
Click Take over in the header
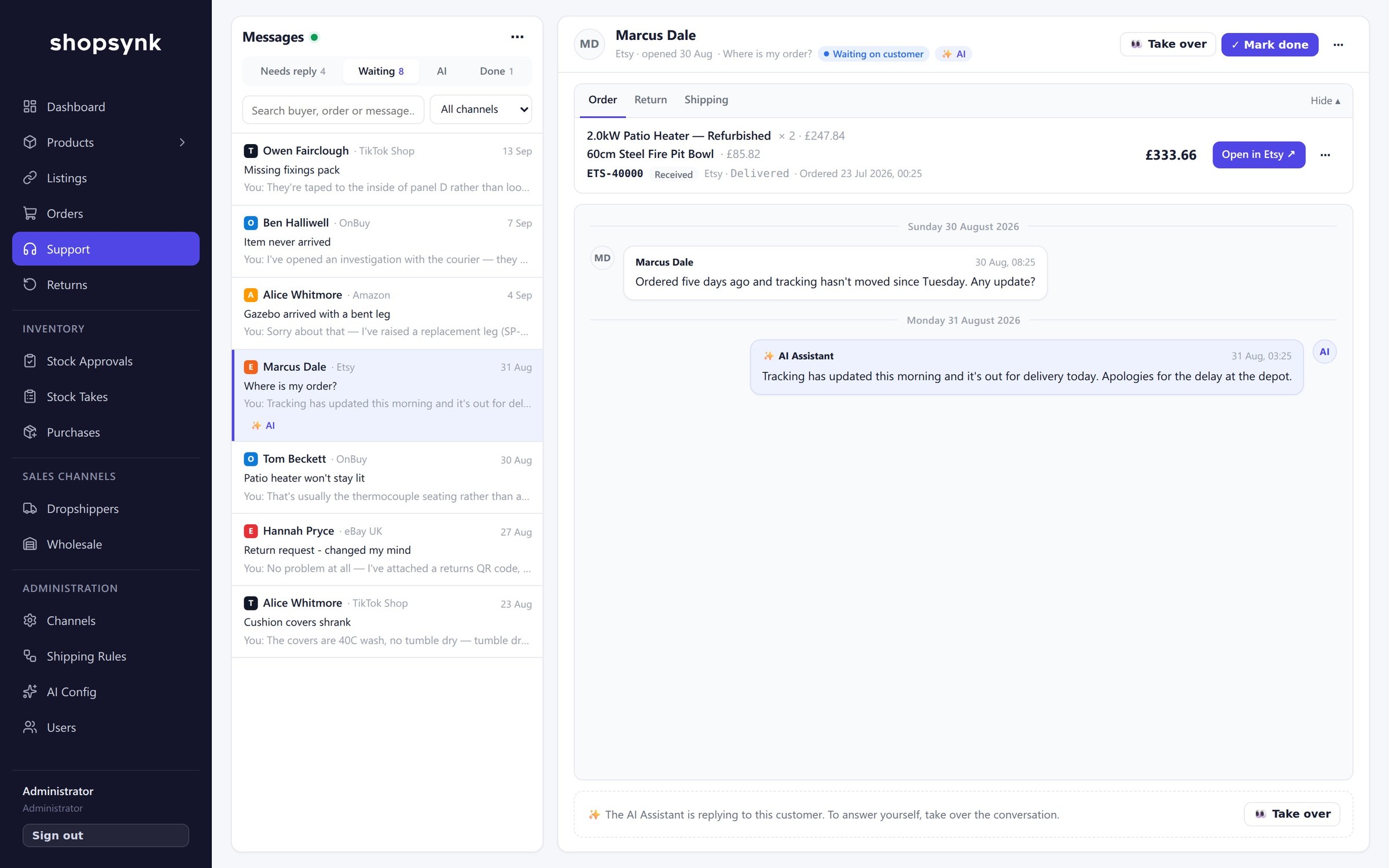(1168, 45)
